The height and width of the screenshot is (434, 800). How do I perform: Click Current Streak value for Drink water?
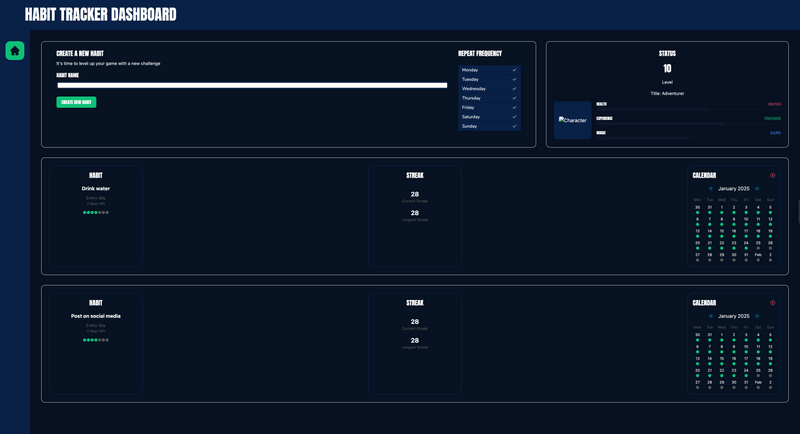[415, 194]
